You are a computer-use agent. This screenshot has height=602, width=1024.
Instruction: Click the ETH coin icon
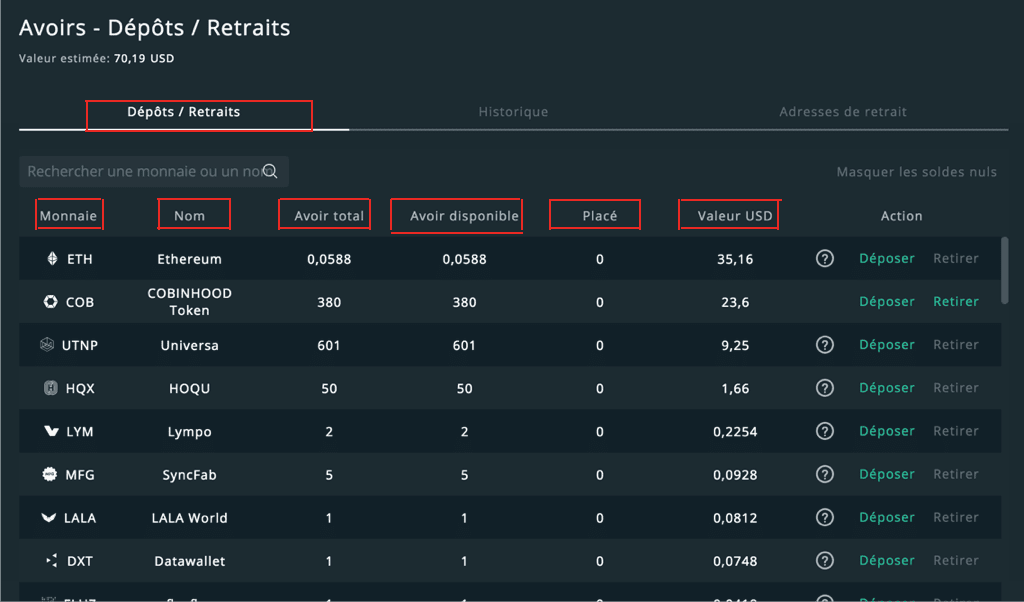click(52, 259)
